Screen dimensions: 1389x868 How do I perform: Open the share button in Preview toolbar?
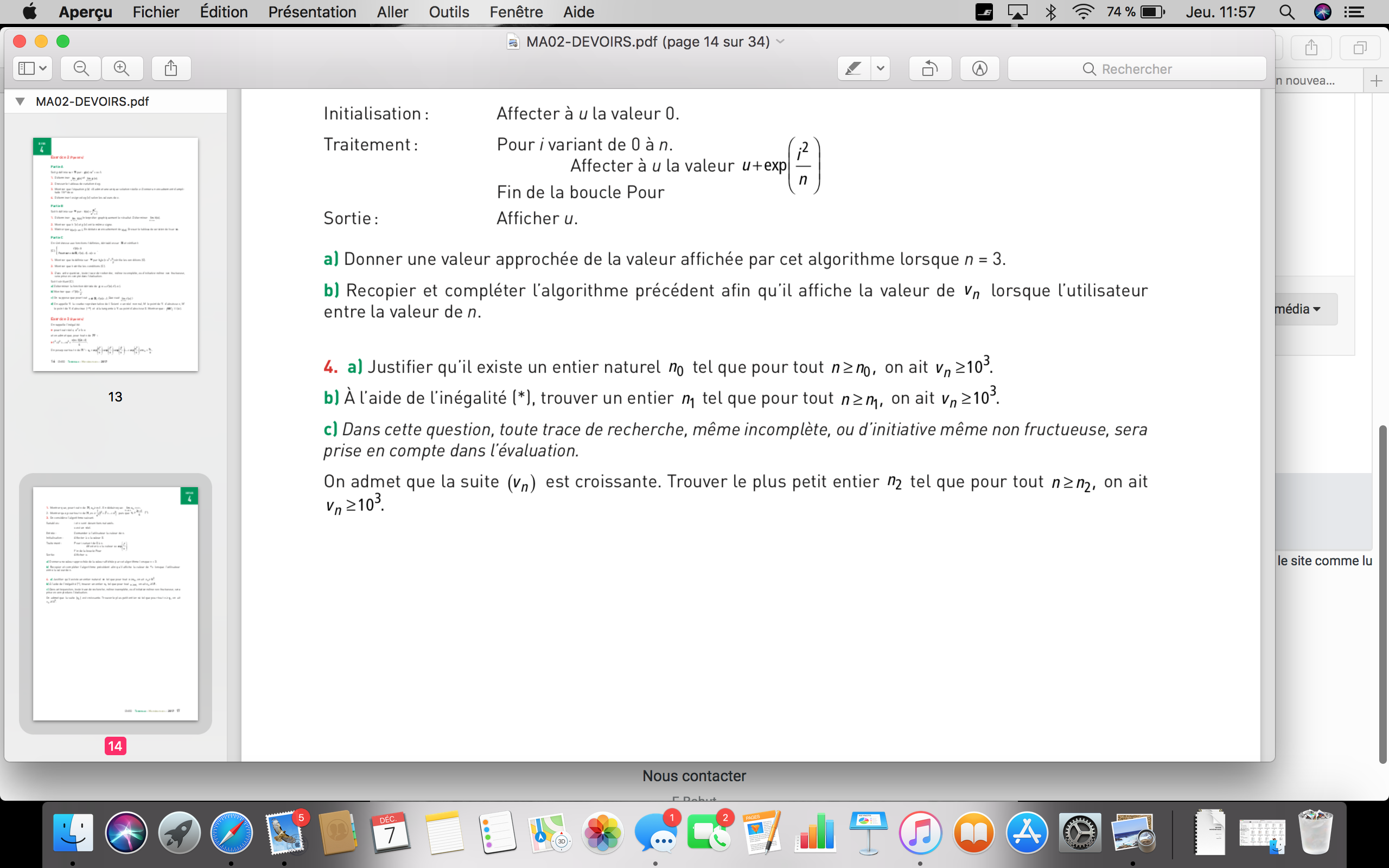[x=171, y=68]
